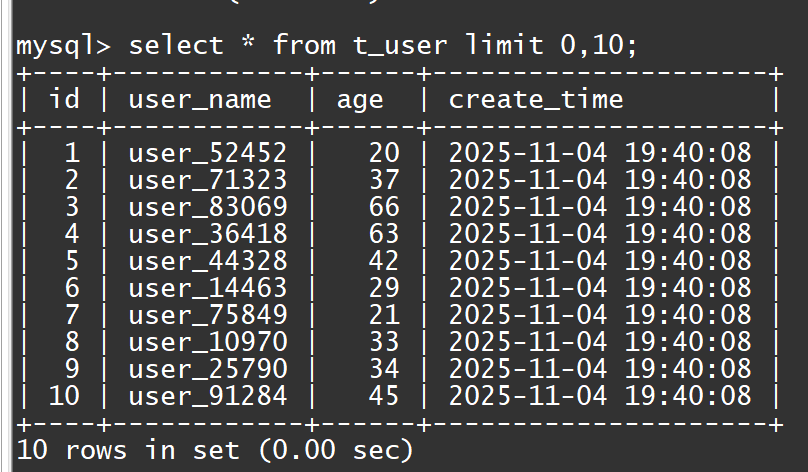This screenshot has width=808, height=472.
Task: Click the '10 rows in set (0.00 sec)' result line
Action: coord(215,449)
